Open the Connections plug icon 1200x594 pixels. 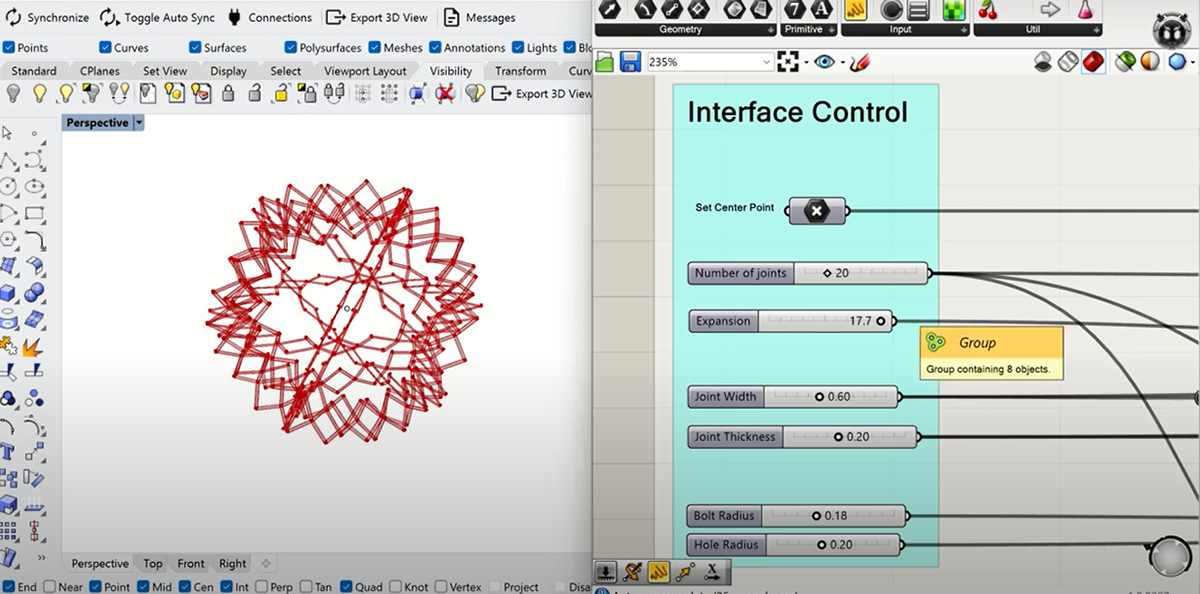pyautogui.click(x=234, y=17)
